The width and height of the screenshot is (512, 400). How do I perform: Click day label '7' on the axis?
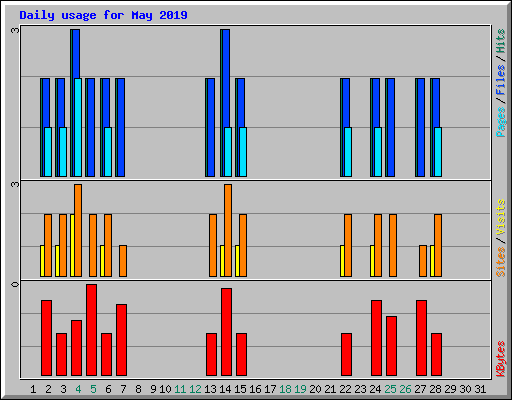click(123, 389)
